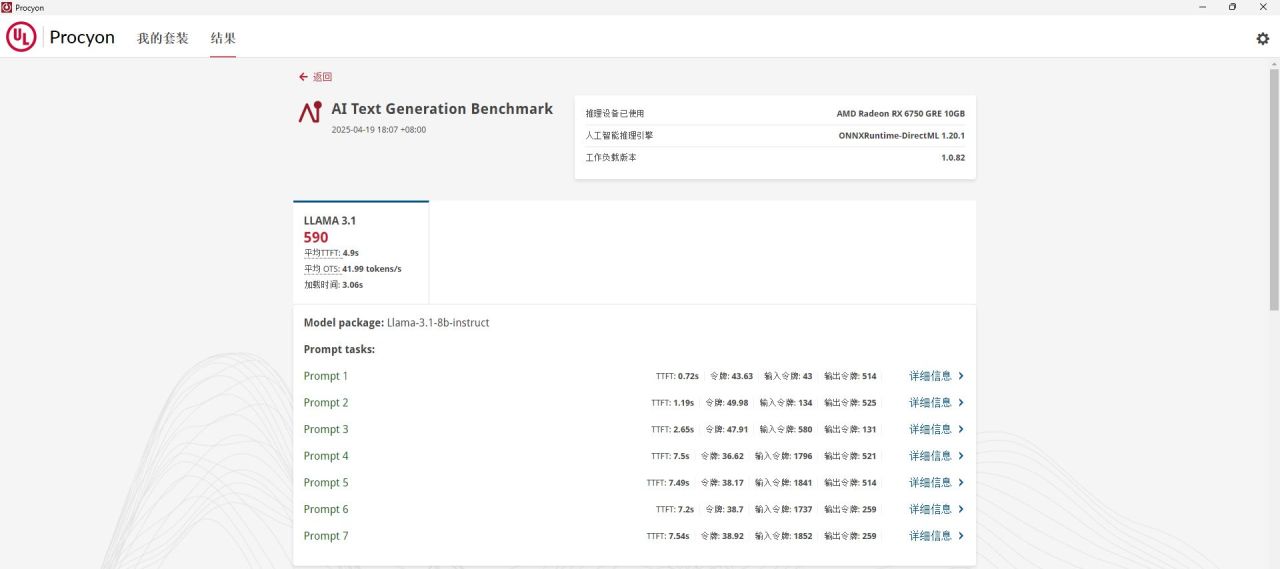Click the back arrow next to 返回
1280x569 pixels.
coord(303,77)
